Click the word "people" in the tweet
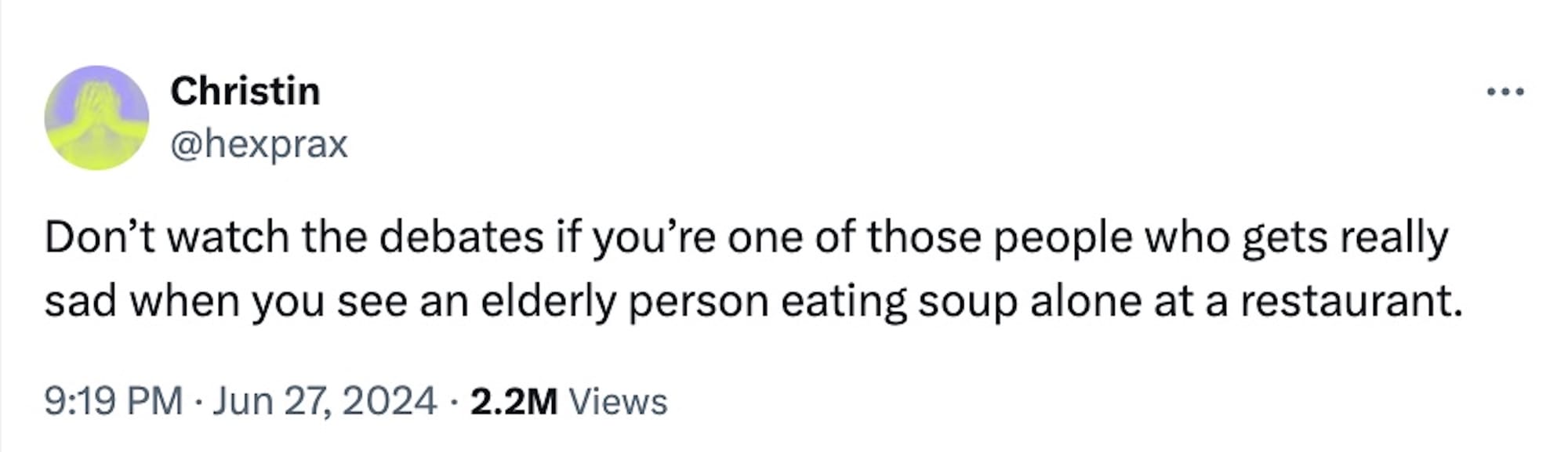The image size is (1568, 452). click(x=1062, y=237)
